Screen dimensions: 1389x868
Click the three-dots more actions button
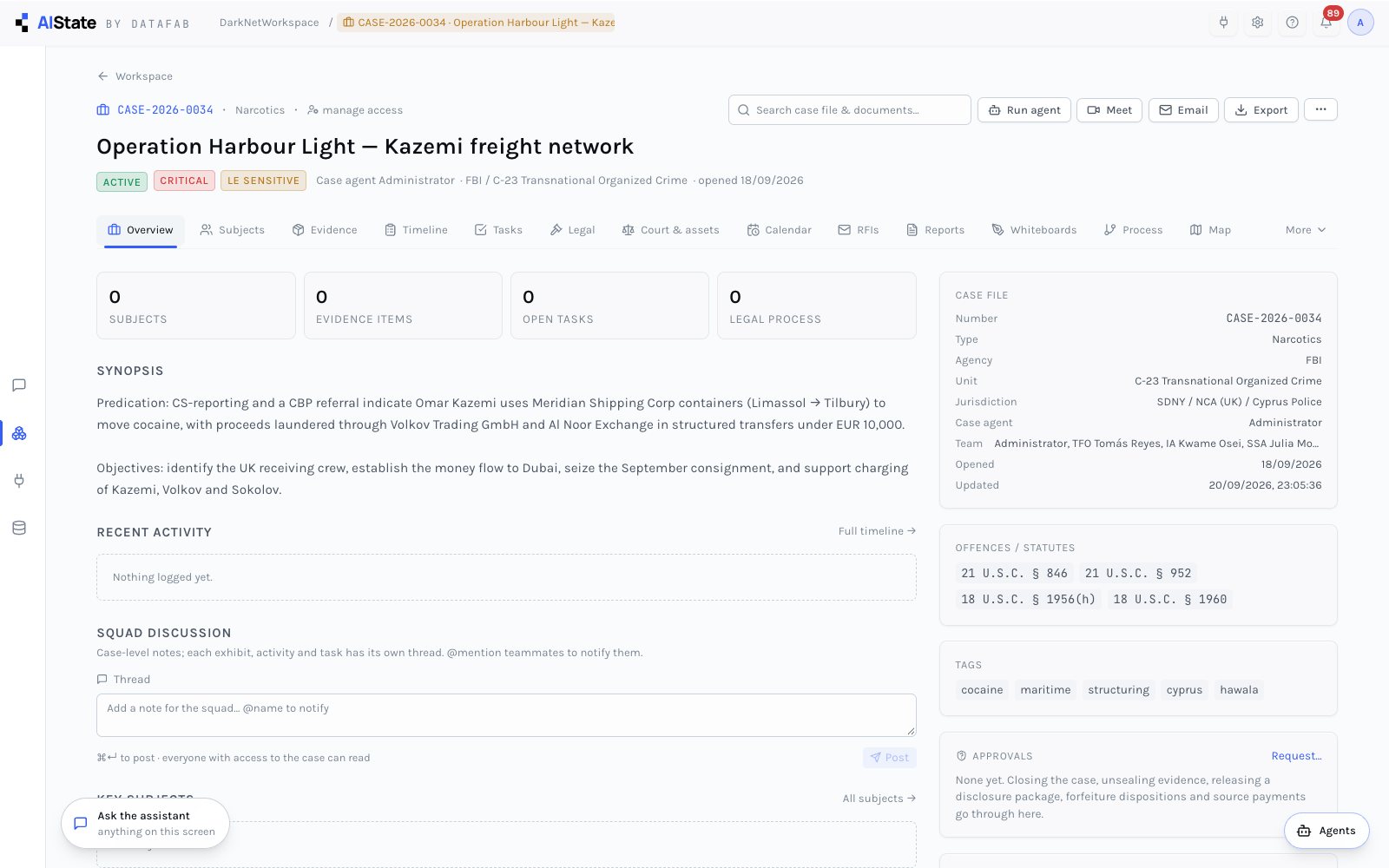[x=1320, y=109]
